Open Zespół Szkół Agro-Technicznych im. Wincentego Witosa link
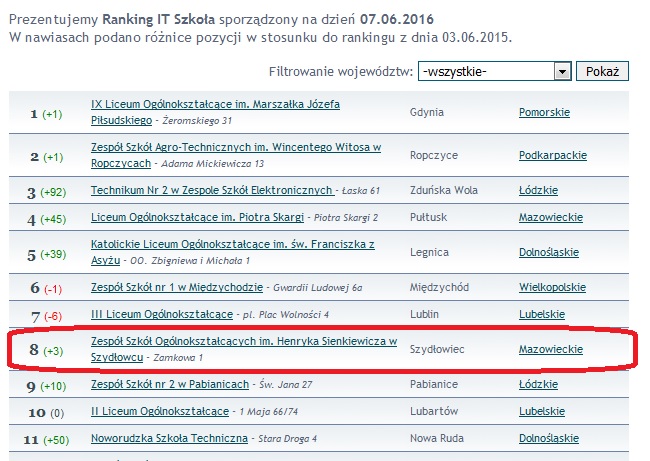Image resolution: width=650 pixels, height=461 pixels. [x=236, y=155]
